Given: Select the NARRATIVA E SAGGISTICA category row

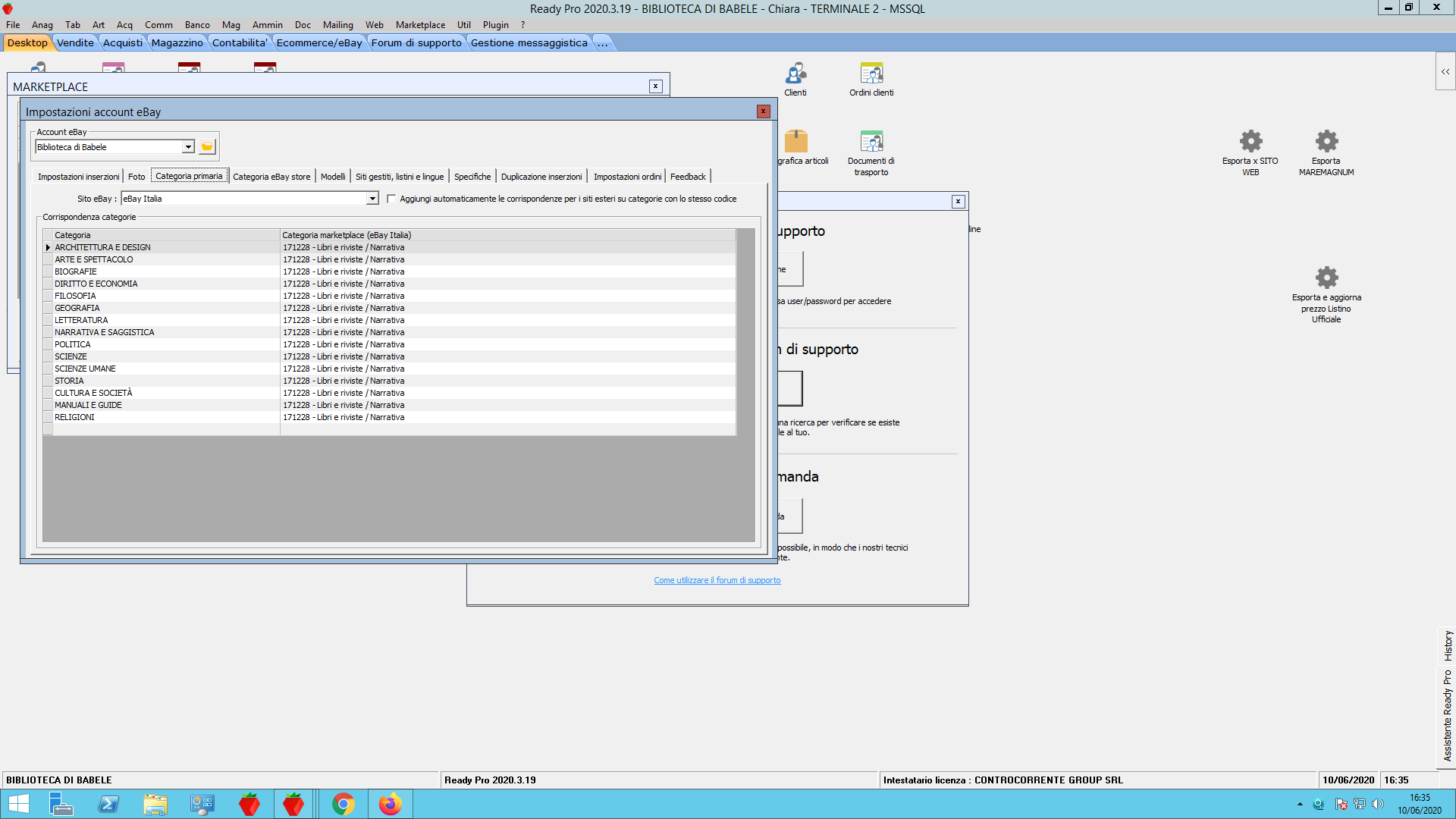Looking at the screenshot, I should click(x=390, y=332).
